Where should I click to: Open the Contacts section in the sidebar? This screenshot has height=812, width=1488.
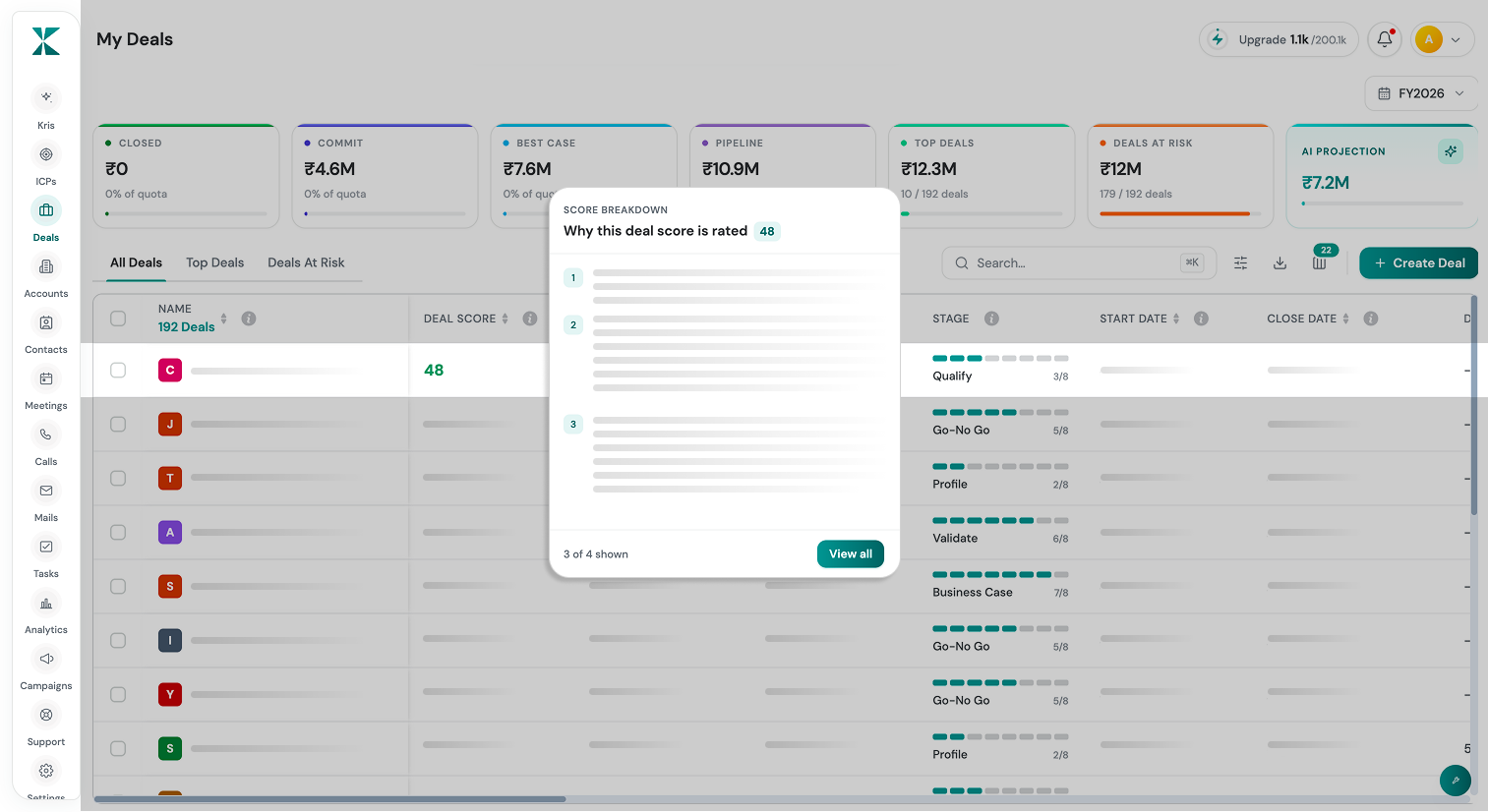[x=46, y=331]
